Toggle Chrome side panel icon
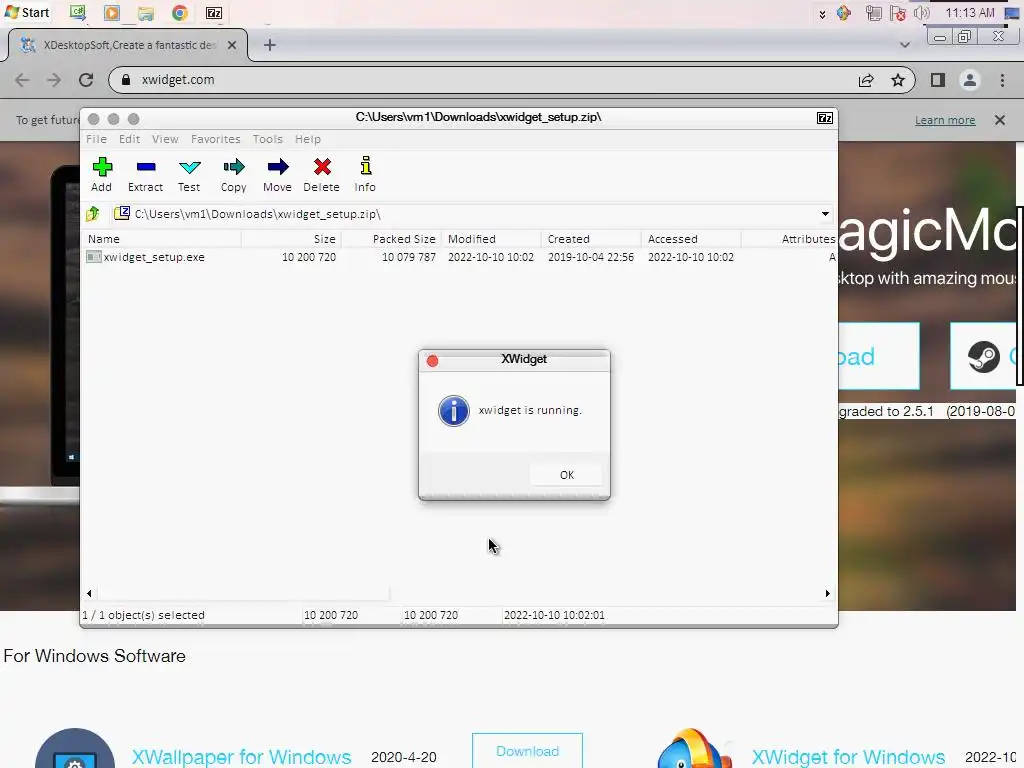The height and width of the screenshot is (768, 1024). click(x=938, y=80)
